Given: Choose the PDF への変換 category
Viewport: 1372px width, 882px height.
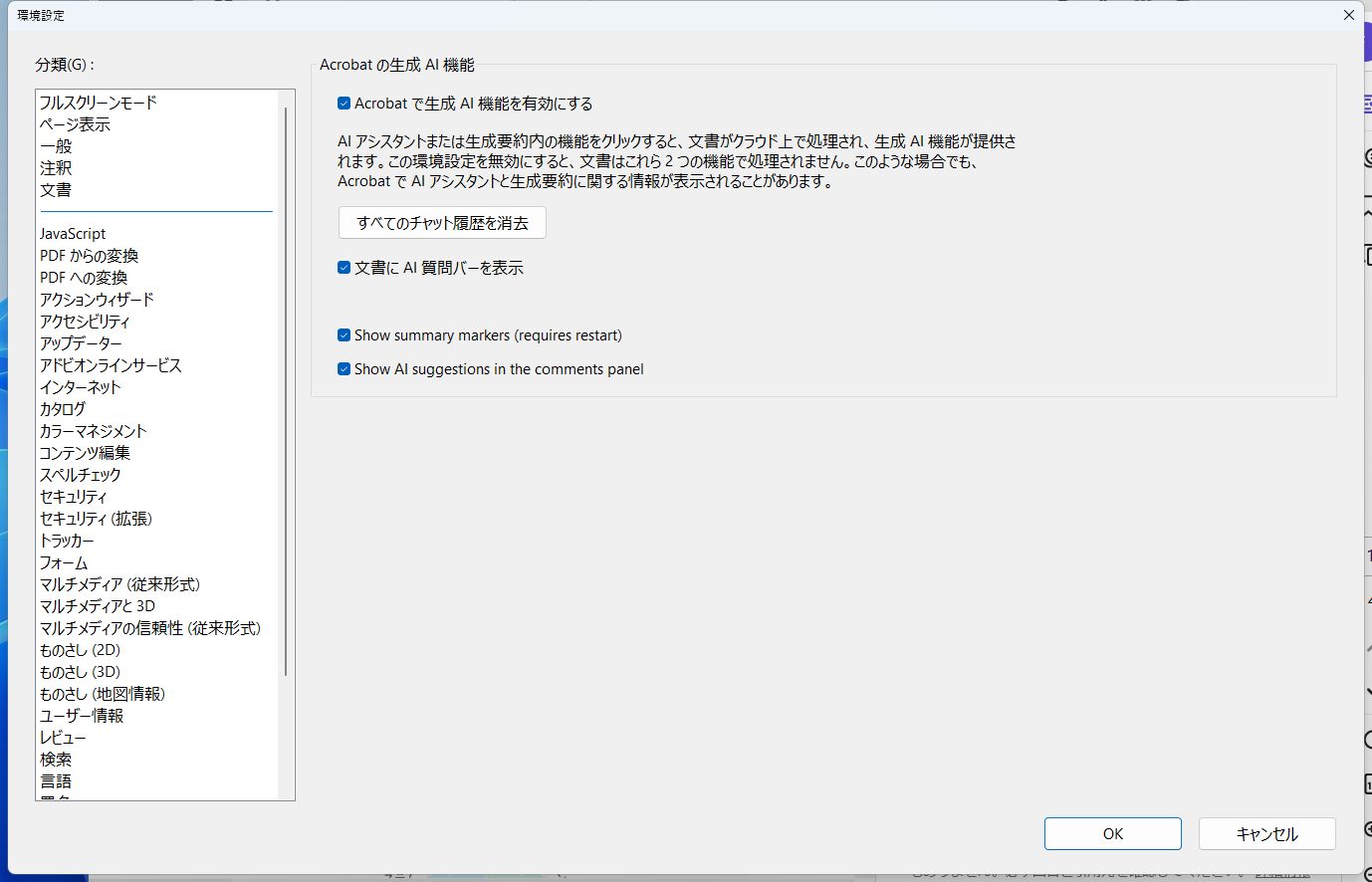Looking at the screenshot, I should [x=84, y=278].
